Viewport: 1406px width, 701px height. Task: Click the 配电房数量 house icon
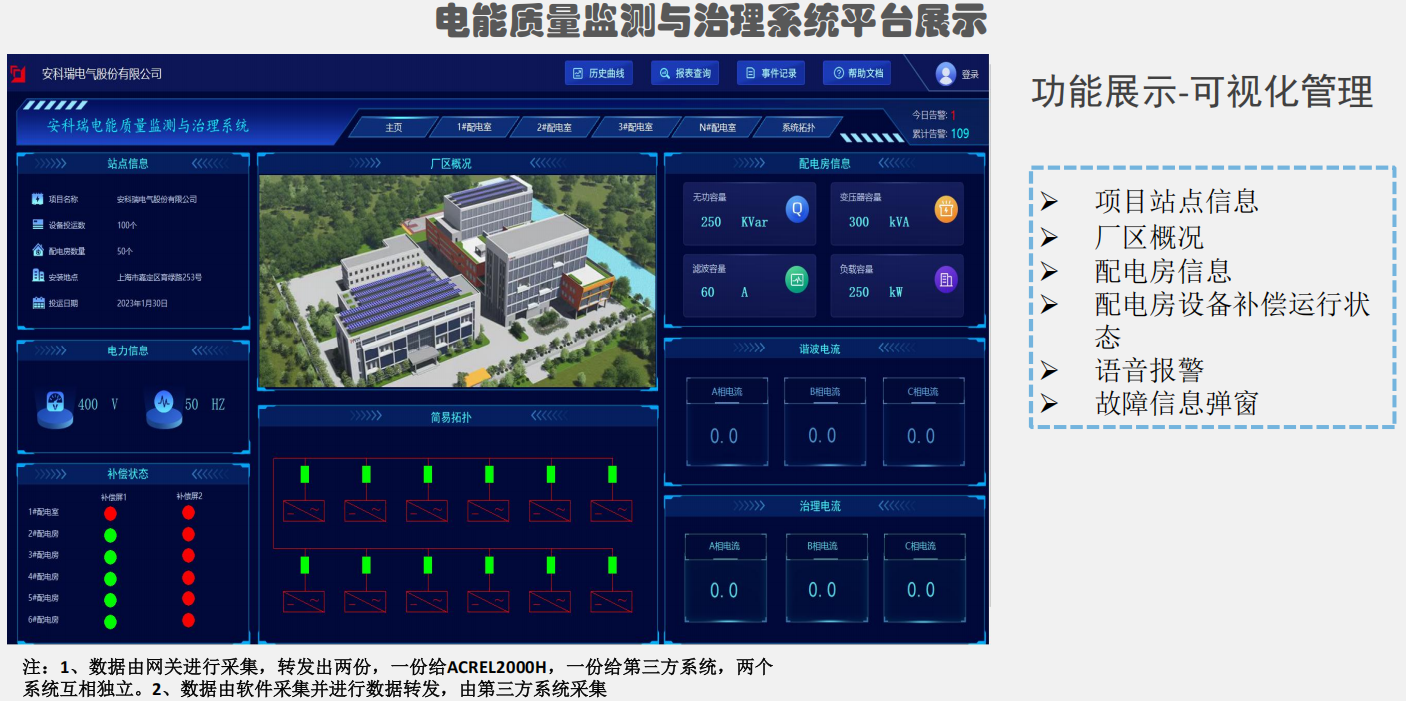tap(38, 251)
